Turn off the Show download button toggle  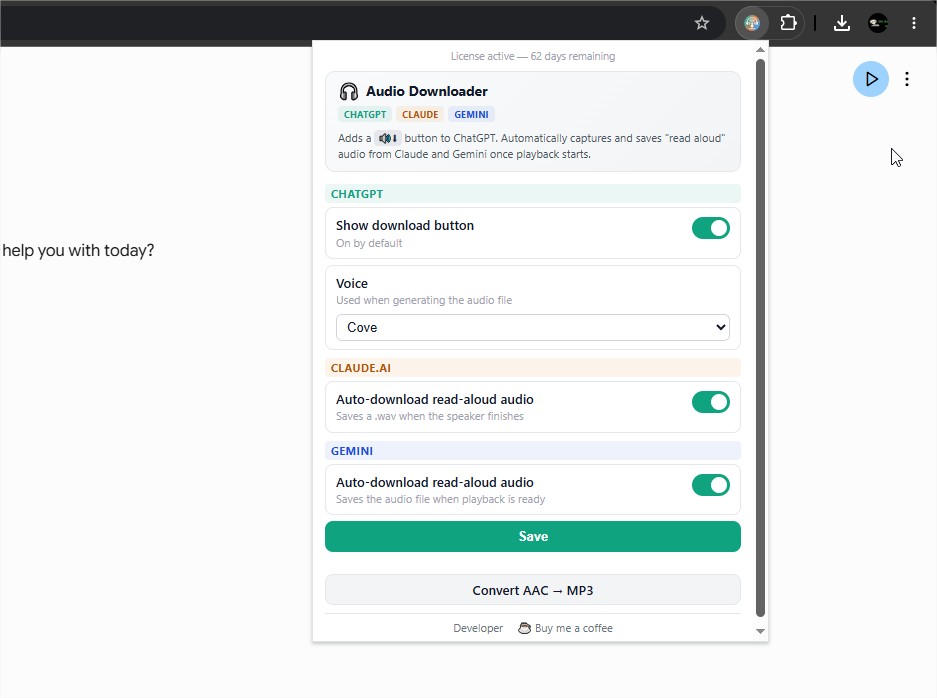coord(711,228)
